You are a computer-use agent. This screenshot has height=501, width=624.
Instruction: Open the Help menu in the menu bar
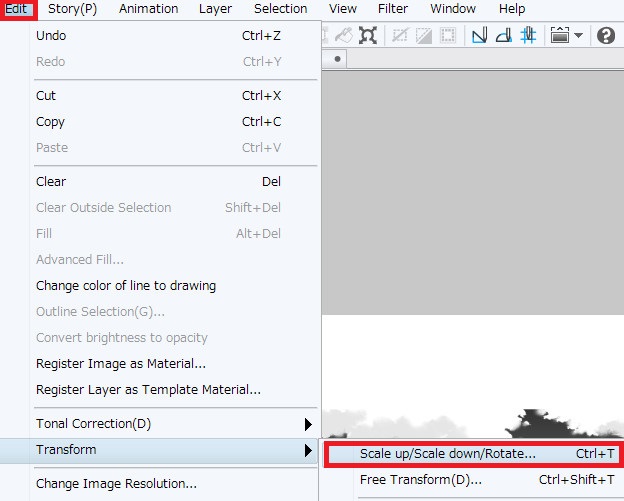coord(512,9)
